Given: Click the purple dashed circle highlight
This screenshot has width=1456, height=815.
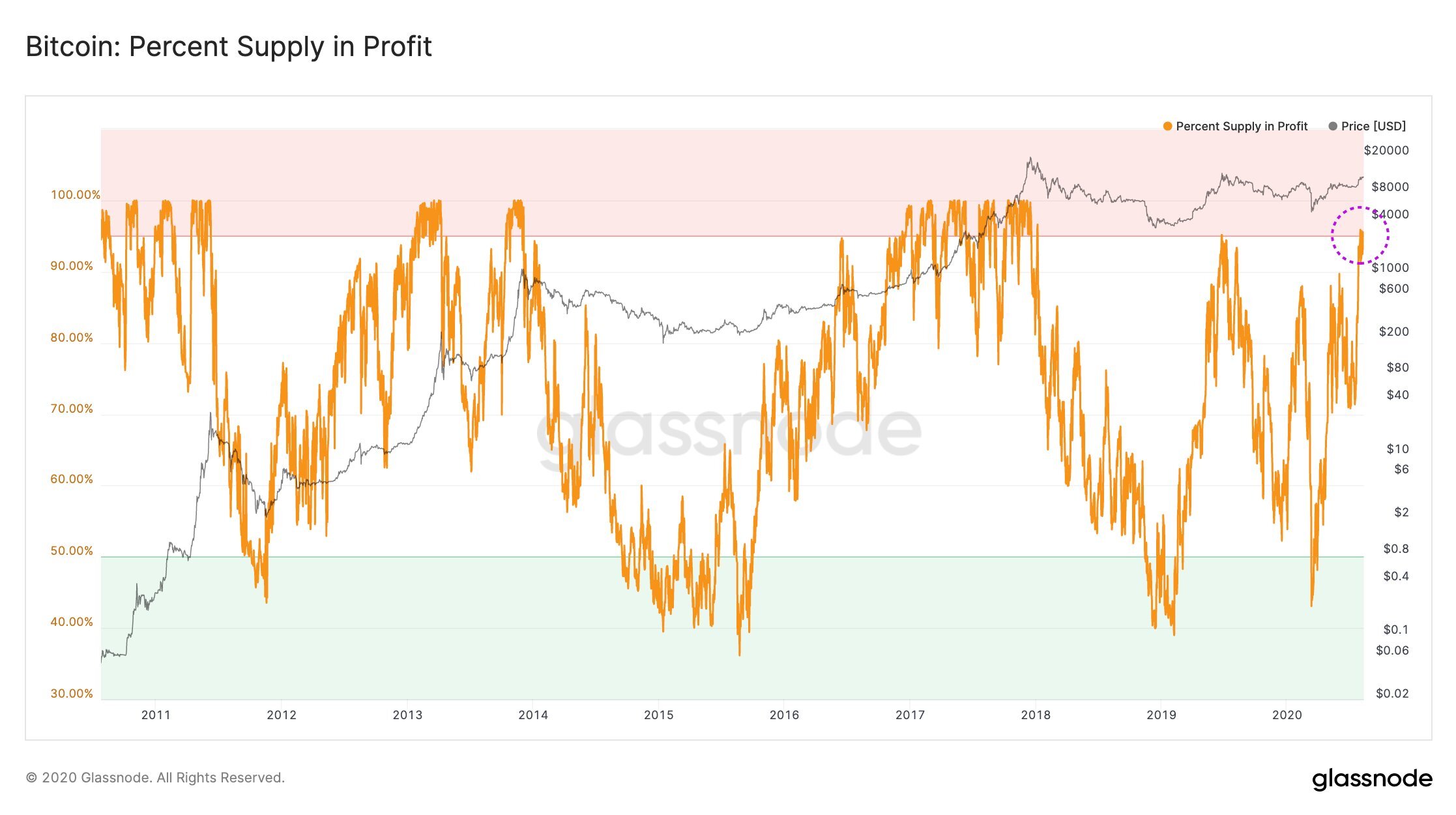Looking at the screenshot, I should coord(1360,235).
